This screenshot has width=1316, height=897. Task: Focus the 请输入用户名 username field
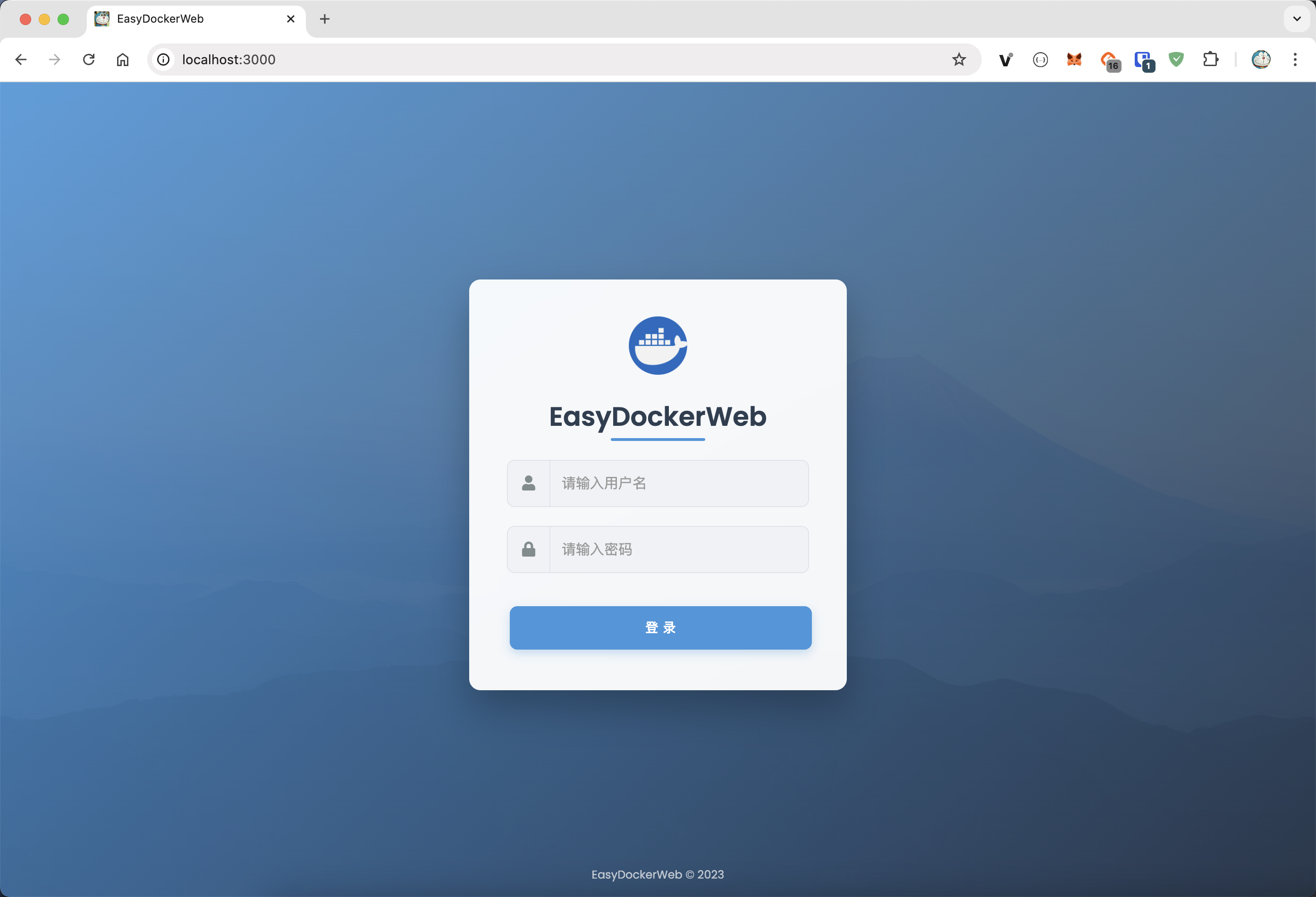click(x=678, y=483)
